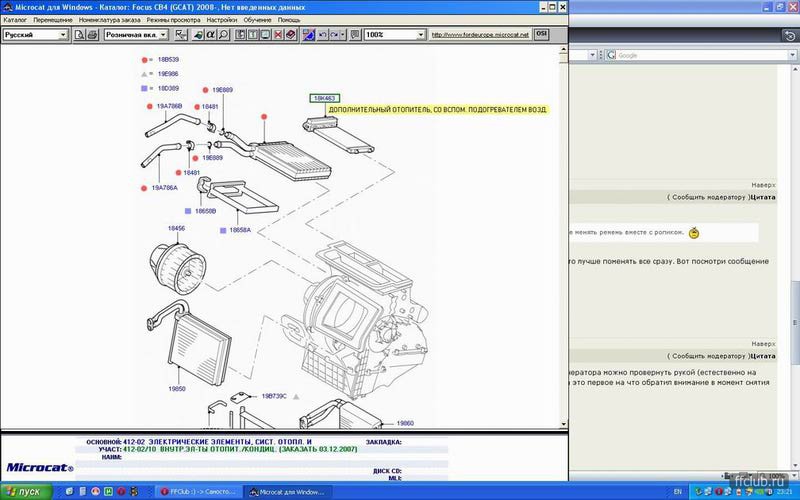Click the diagram vertical scrollbar down arrow
Screen dimensions: 800x500
coord(563,424)
